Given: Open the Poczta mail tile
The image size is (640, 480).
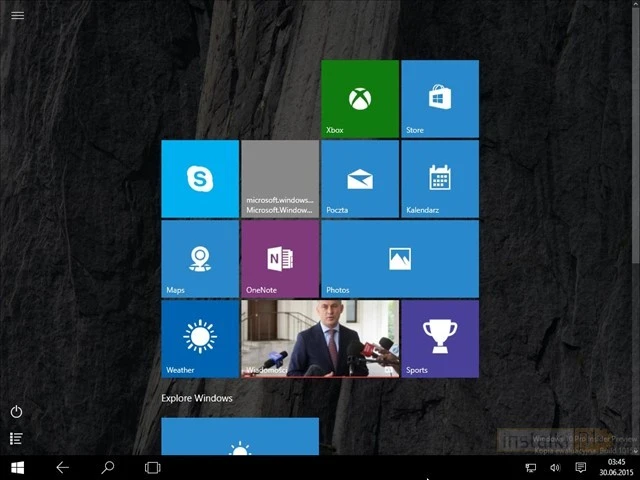Looking at the screenshot, I should click(x=360, y=178).
